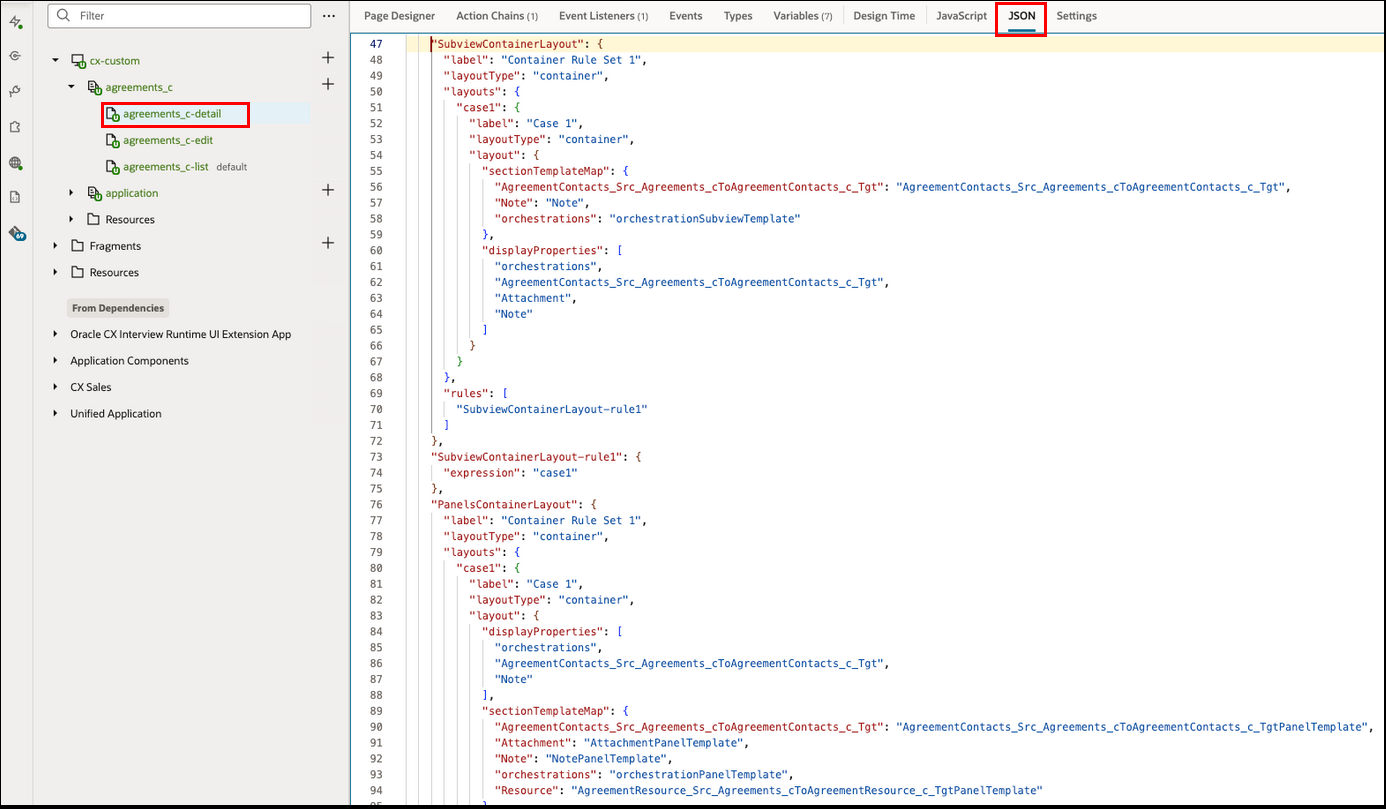Click inside the Filter input field
Viewport: 1386px width, 809px height.
(150, 16)
